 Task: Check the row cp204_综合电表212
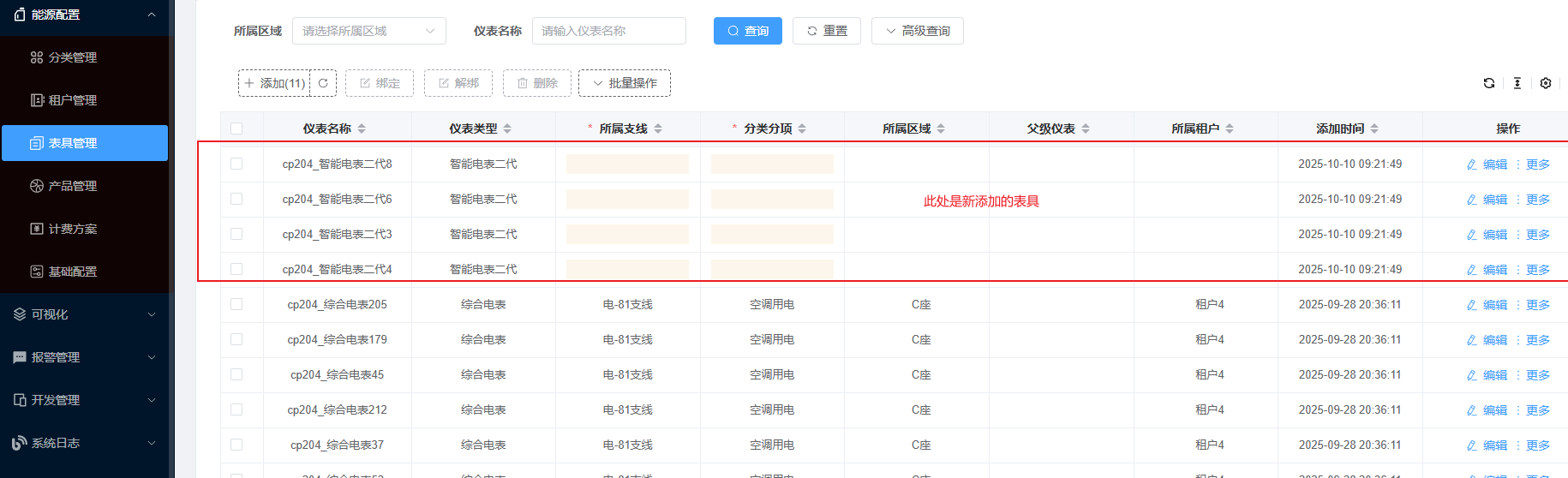236,409
